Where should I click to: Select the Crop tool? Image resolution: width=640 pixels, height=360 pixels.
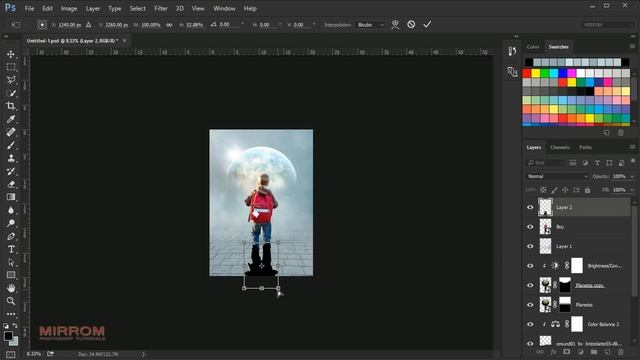click(11, 106)
